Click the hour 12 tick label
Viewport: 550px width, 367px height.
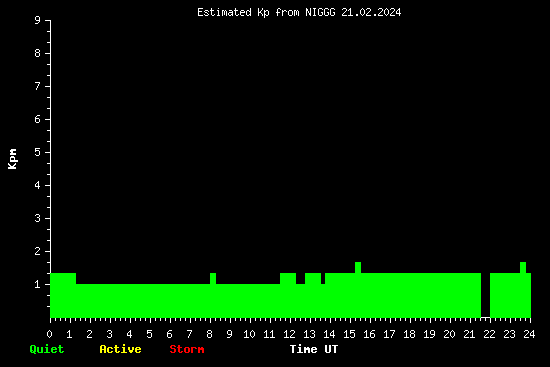(x=289, y=334)
